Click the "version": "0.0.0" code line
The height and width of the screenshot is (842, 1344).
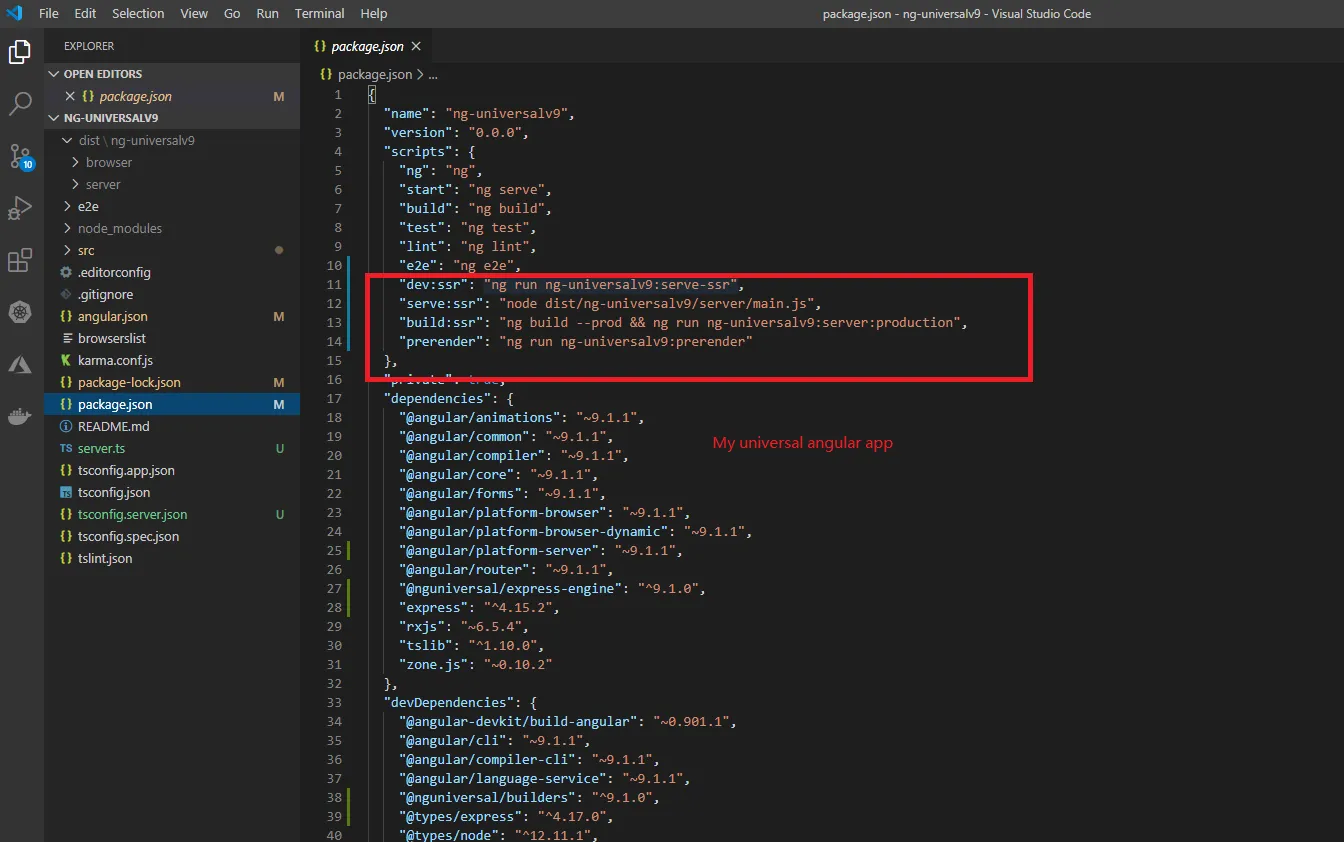456,133
